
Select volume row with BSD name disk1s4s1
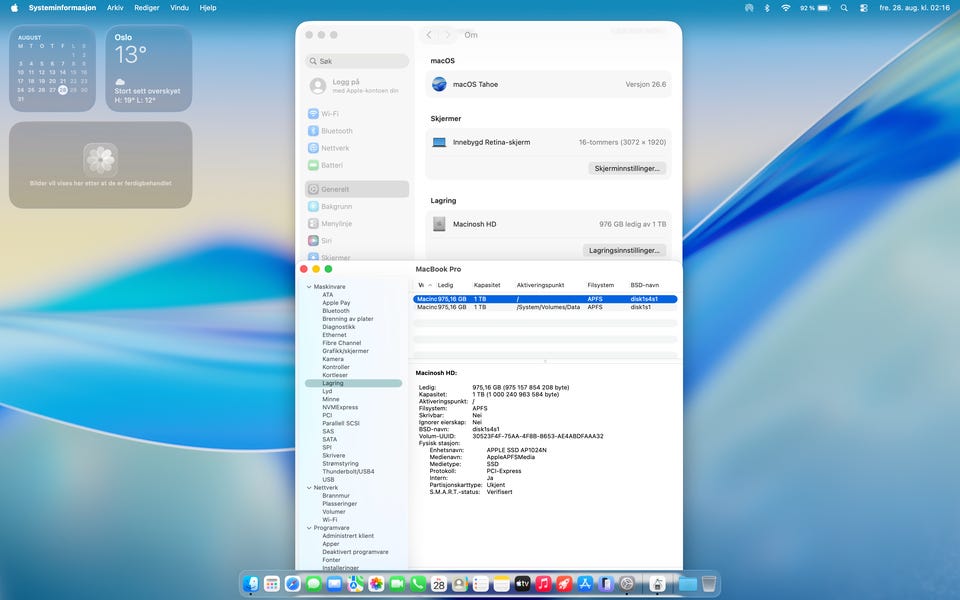pos(546,299)
